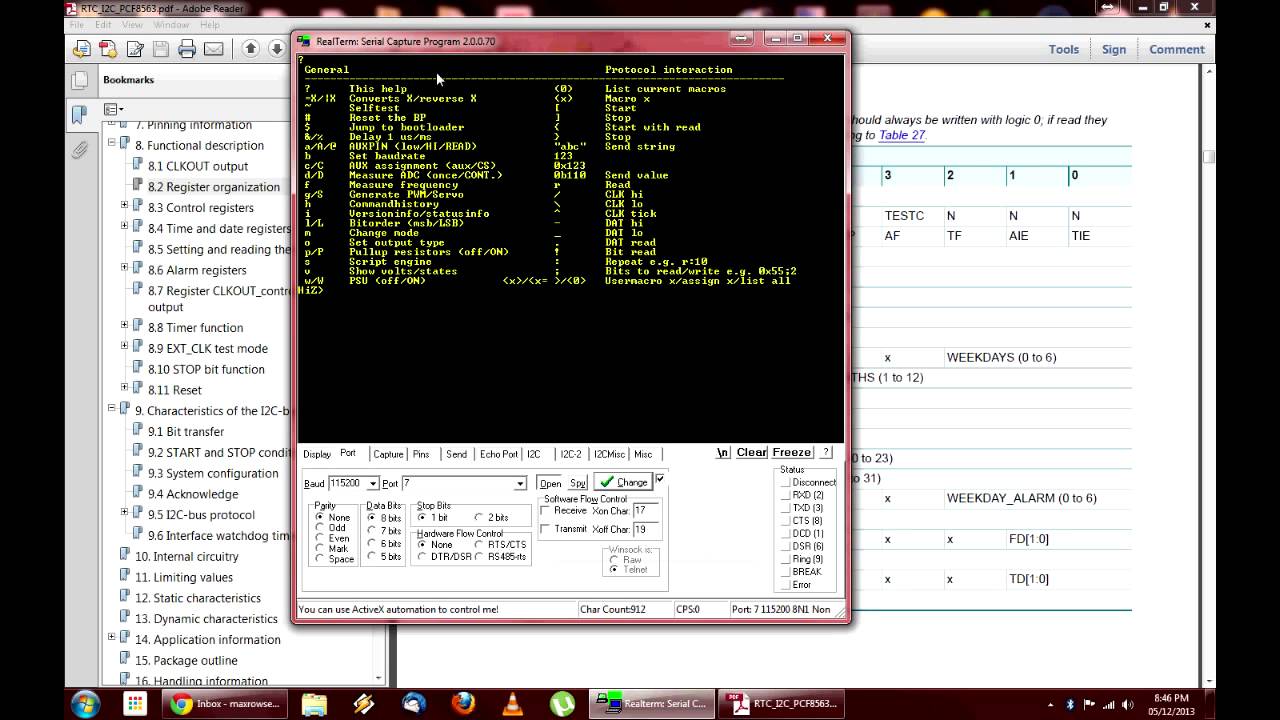The height and width of the screenshot is (720, 1280).
Task: Click the RealTerm title bar application icon
Action: [305, 41]
